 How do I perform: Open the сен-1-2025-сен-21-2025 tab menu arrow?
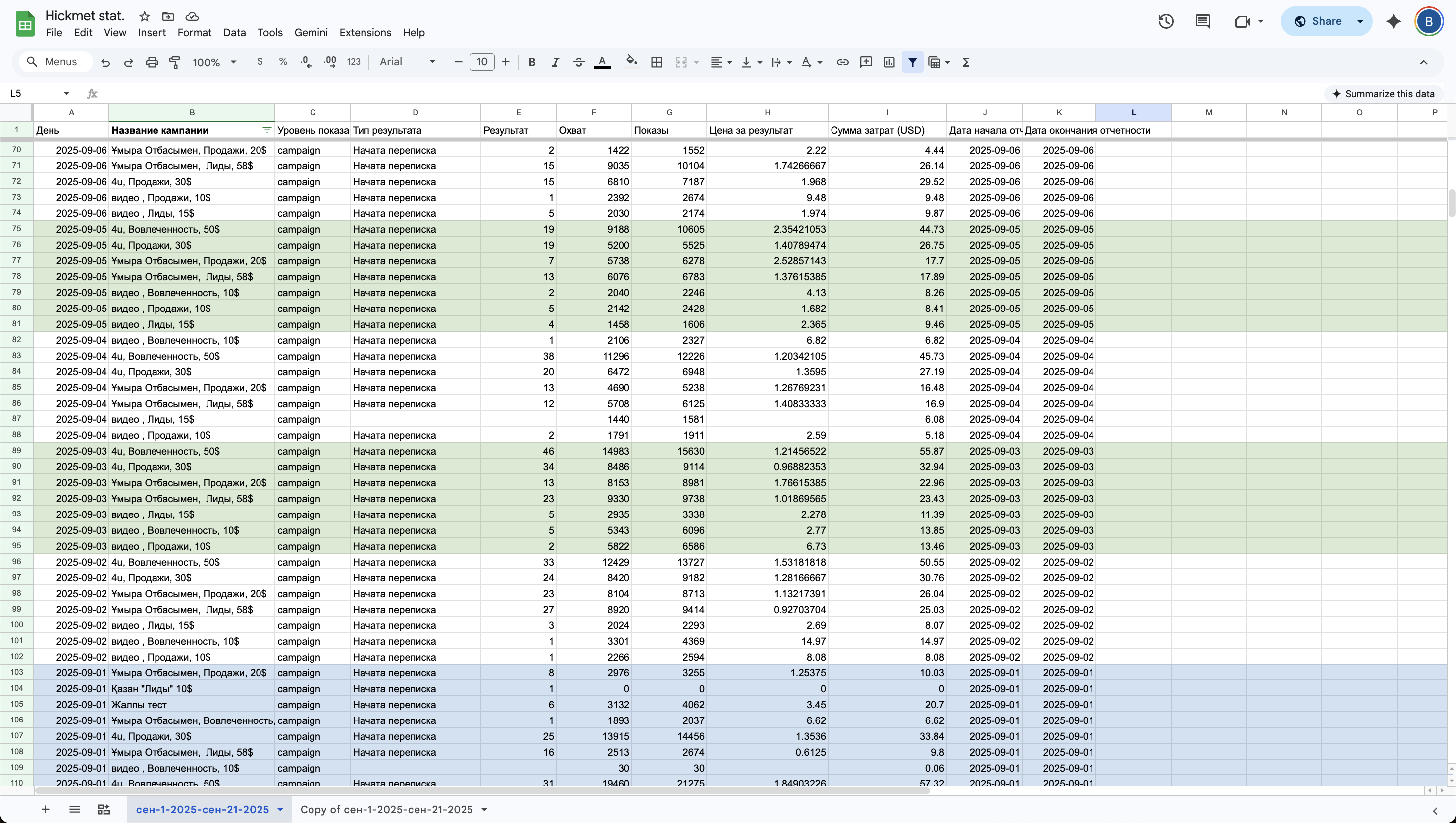pyautogui.click(x=280, y=810)
